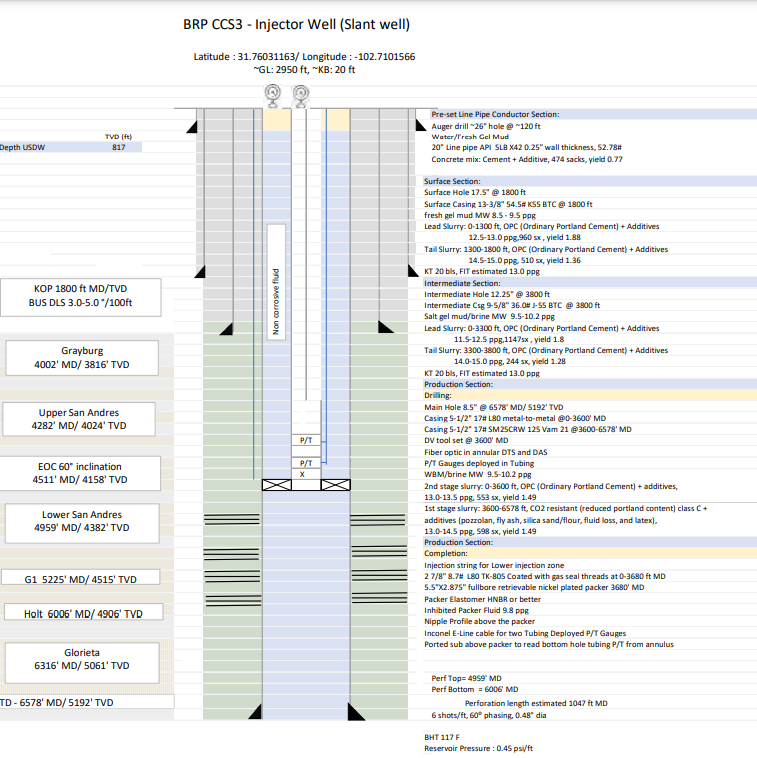Click the Lower San Andres depth box
This screenshot has height=758, width=757.
click(80, 521)
